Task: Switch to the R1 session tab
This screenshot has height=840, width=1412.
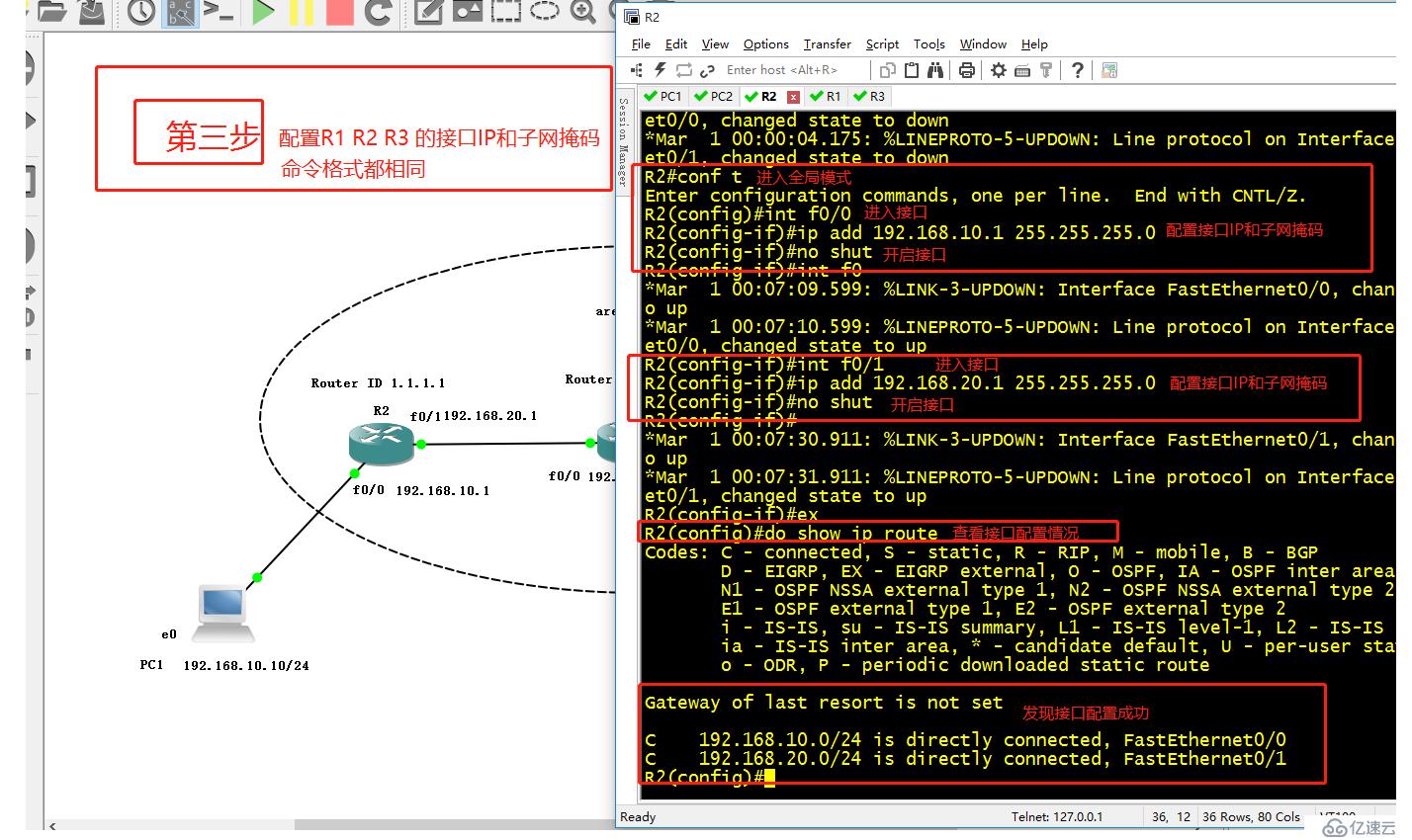Action: pyautogui.click(x=826, y=96)
